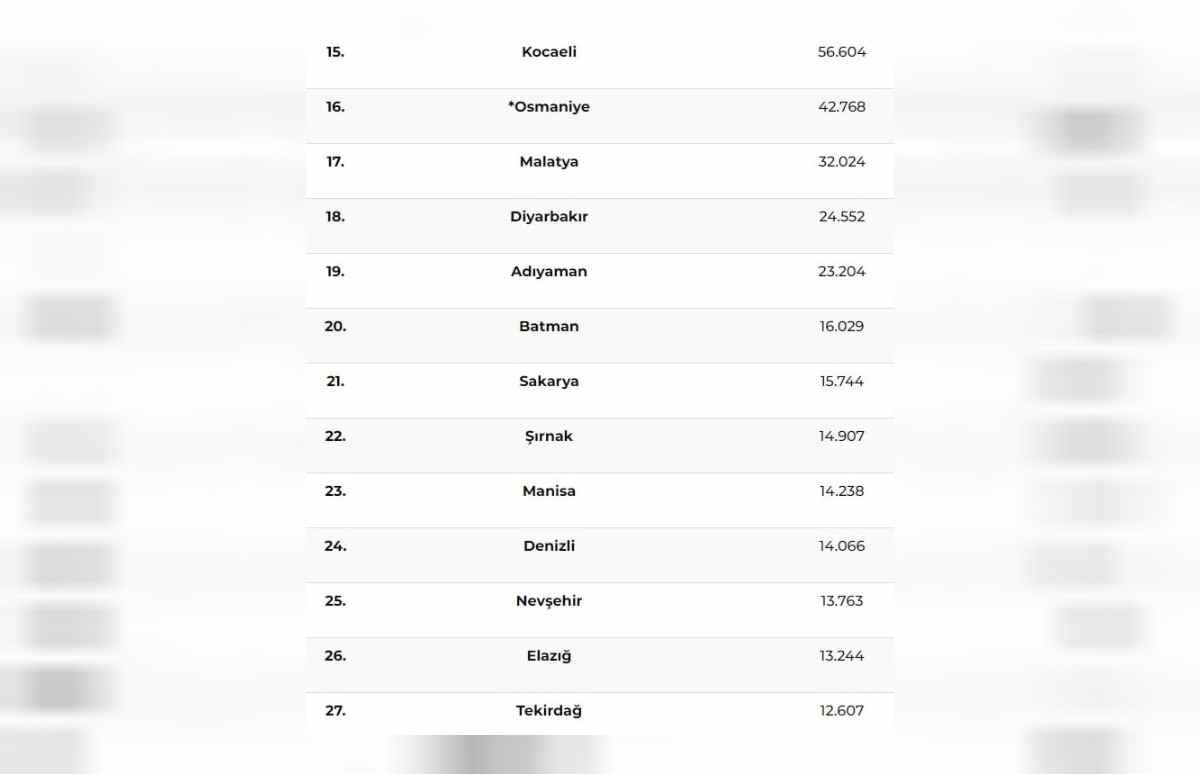Click the Elazığ row name
This screenshot has height=774, width=1200.
pyautogui.click(x=549, y=656)
